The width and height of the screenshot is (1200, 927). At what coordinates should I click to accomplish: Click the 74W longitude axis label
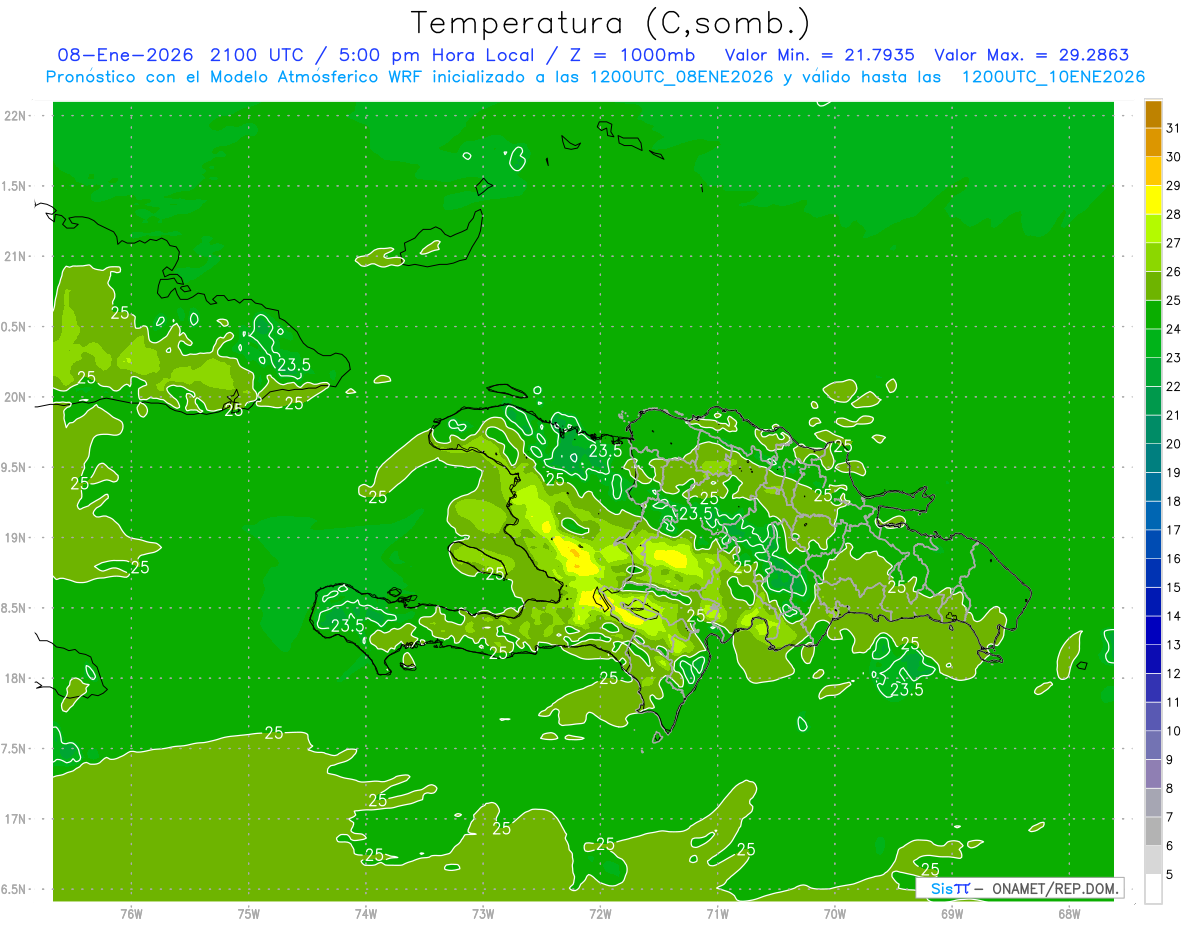[x=366, y=914]
